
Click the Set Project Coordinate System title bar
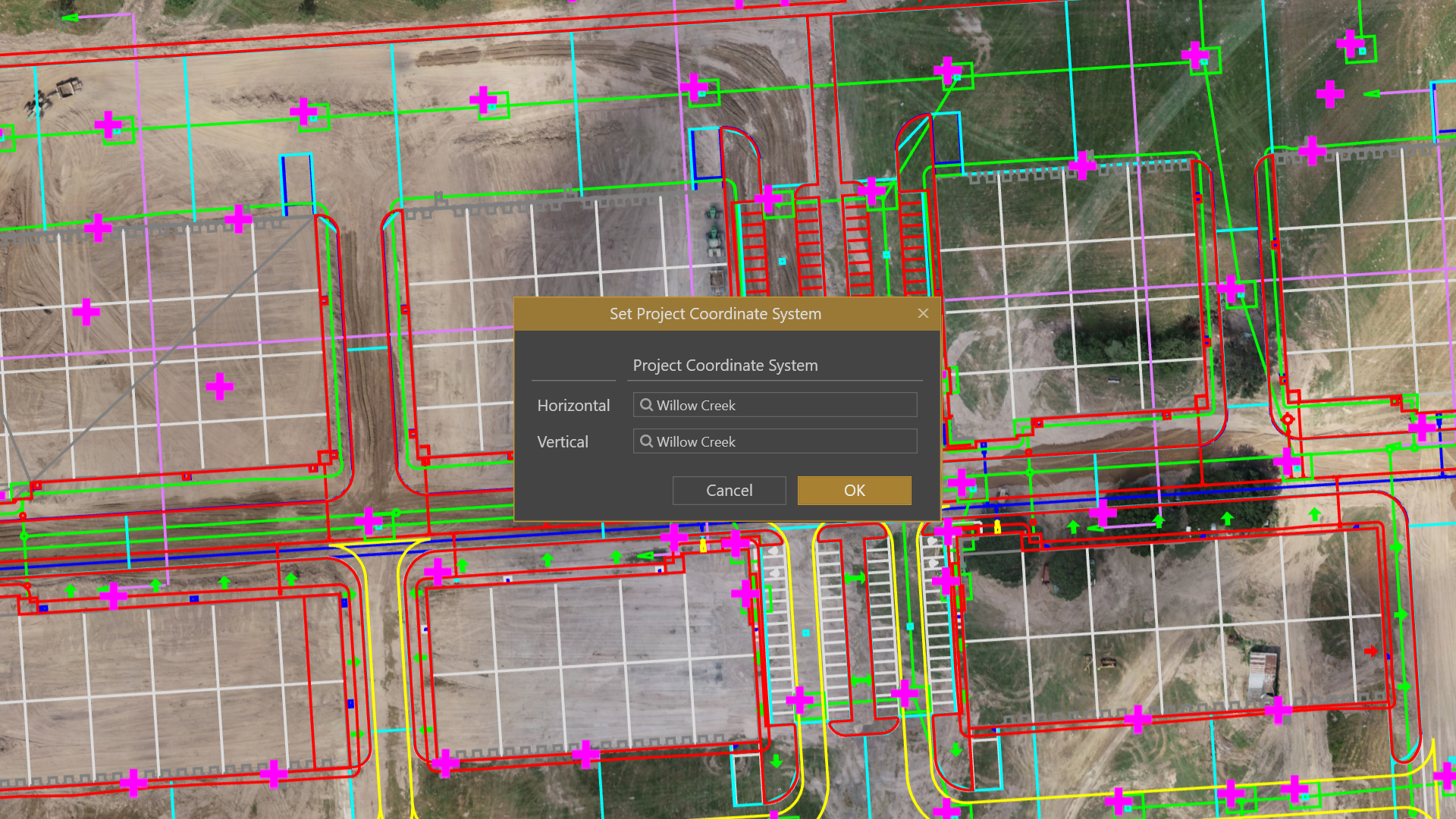point(714,314)
